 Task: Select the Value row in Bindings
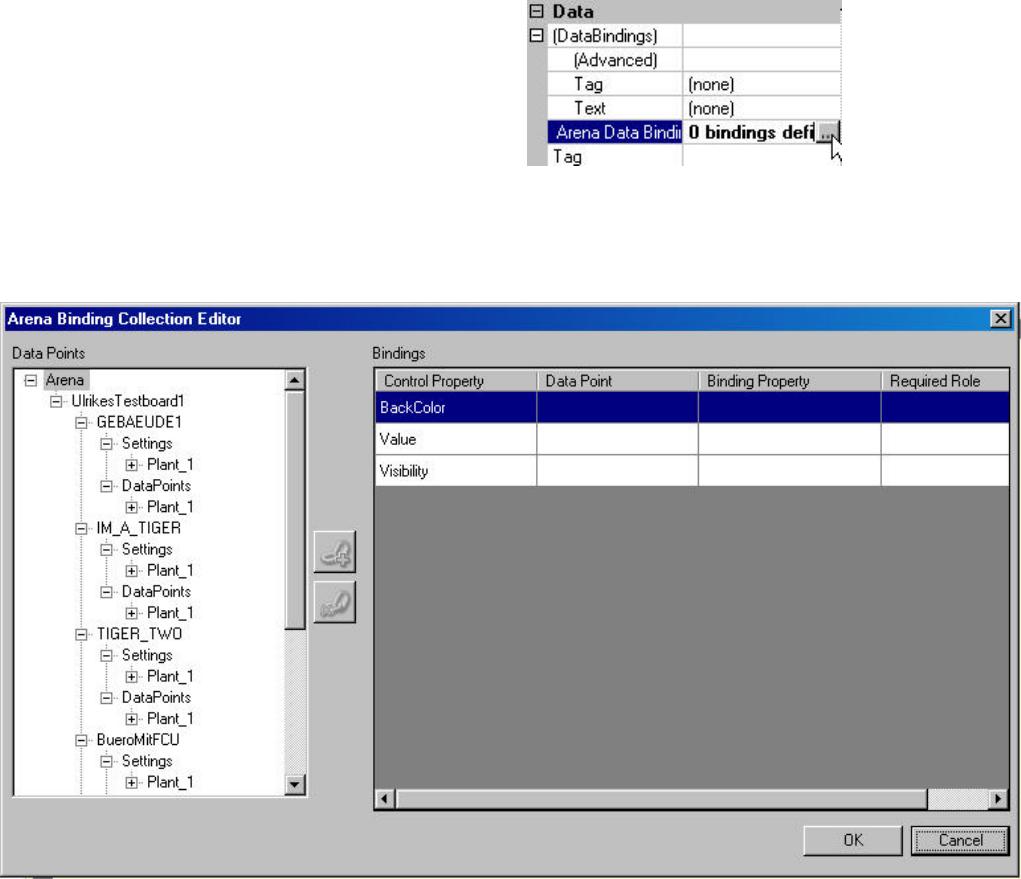coord(455,438)
